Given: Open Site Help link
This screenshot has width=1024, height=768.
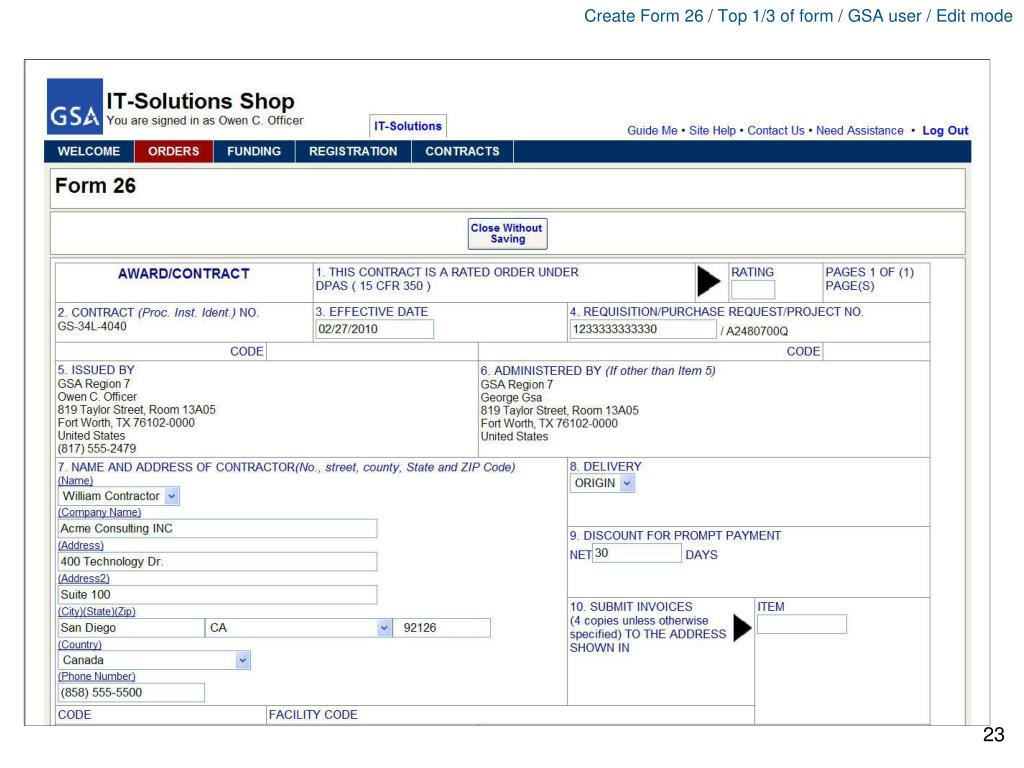Looking at the screenshot, I should [x=712, y=131].
